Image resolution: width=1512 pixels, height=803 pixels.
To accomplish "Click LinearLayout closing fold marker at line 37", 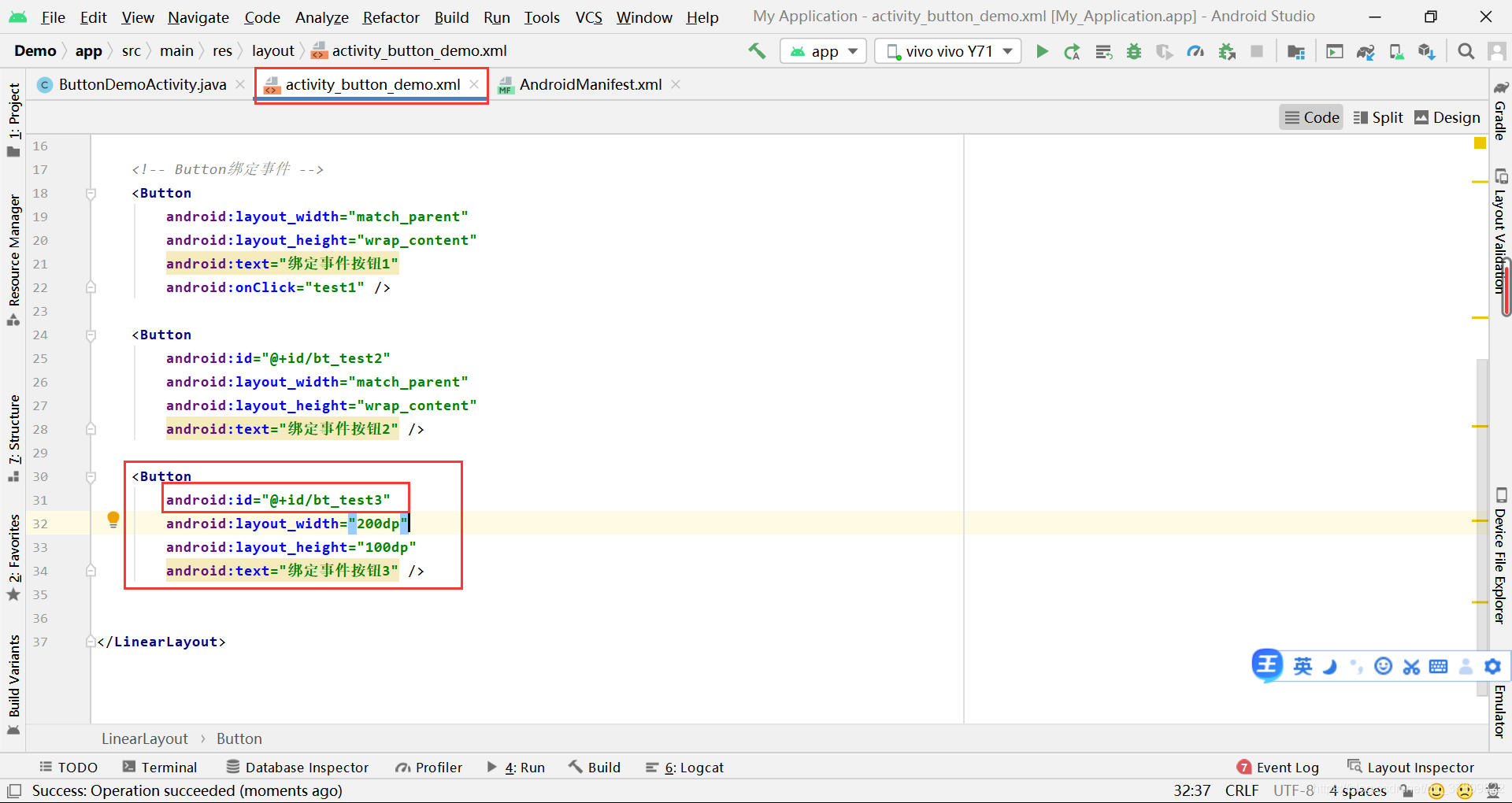I will coord(91,642).
